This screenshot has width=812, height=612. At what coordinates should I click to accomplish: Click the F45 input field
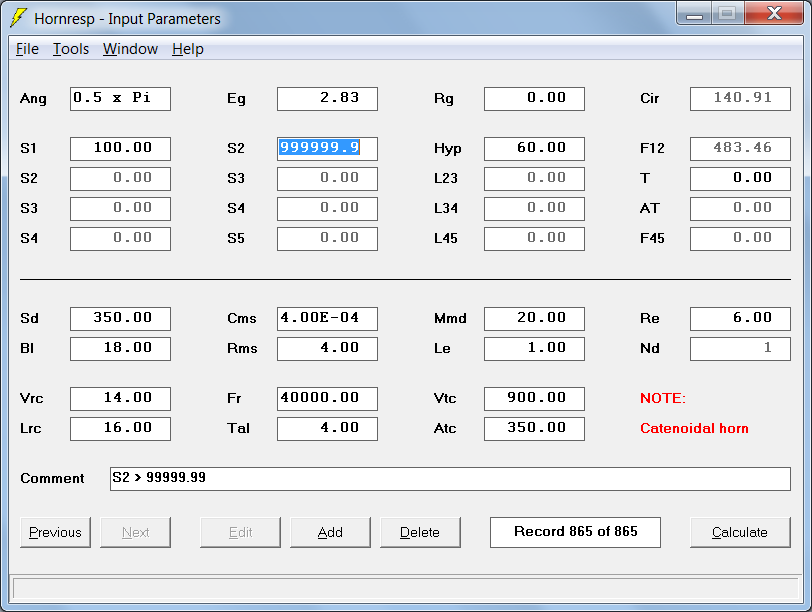(740, 239)
